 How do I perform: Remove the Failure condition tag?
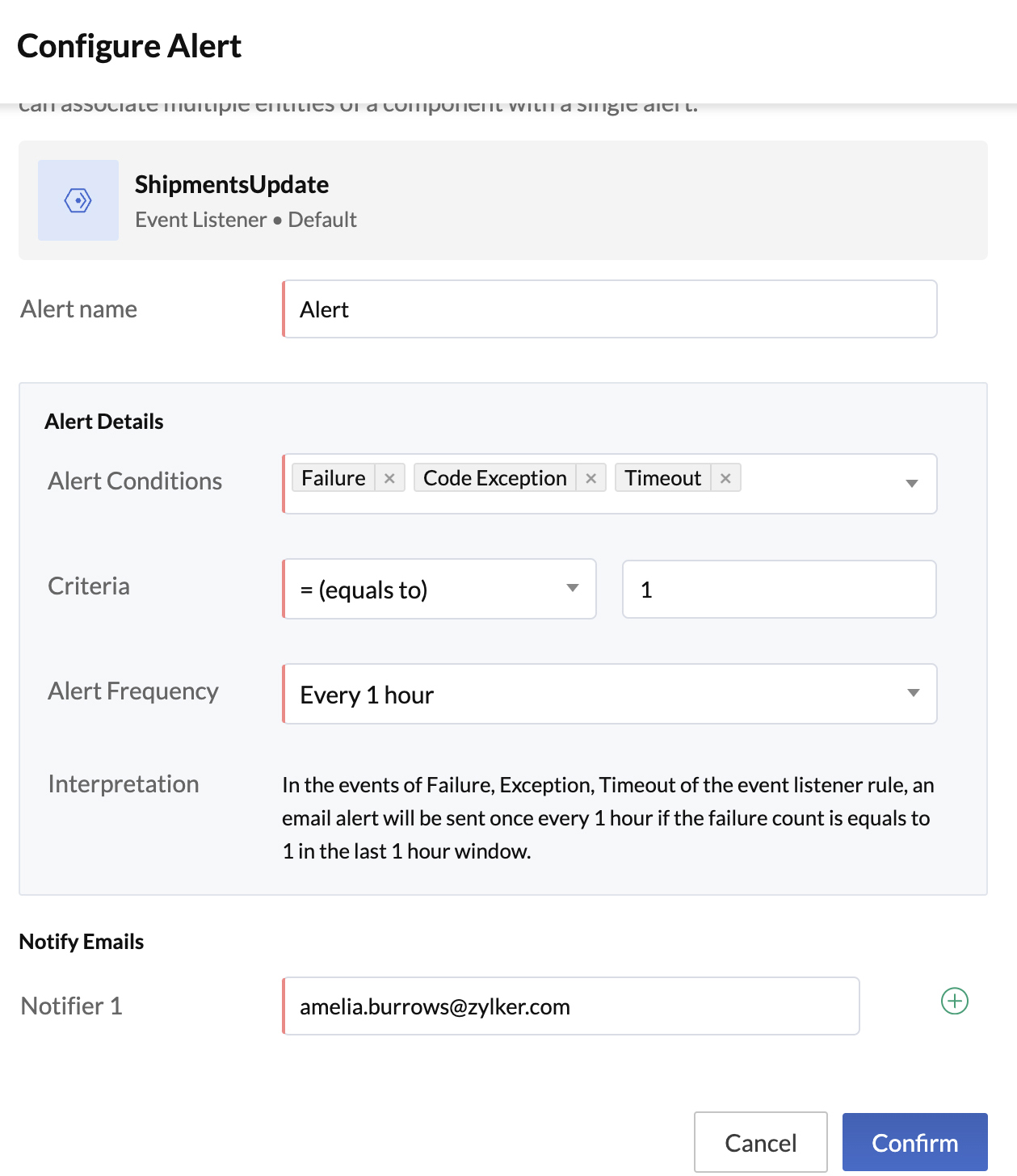[x=389, y=477]
